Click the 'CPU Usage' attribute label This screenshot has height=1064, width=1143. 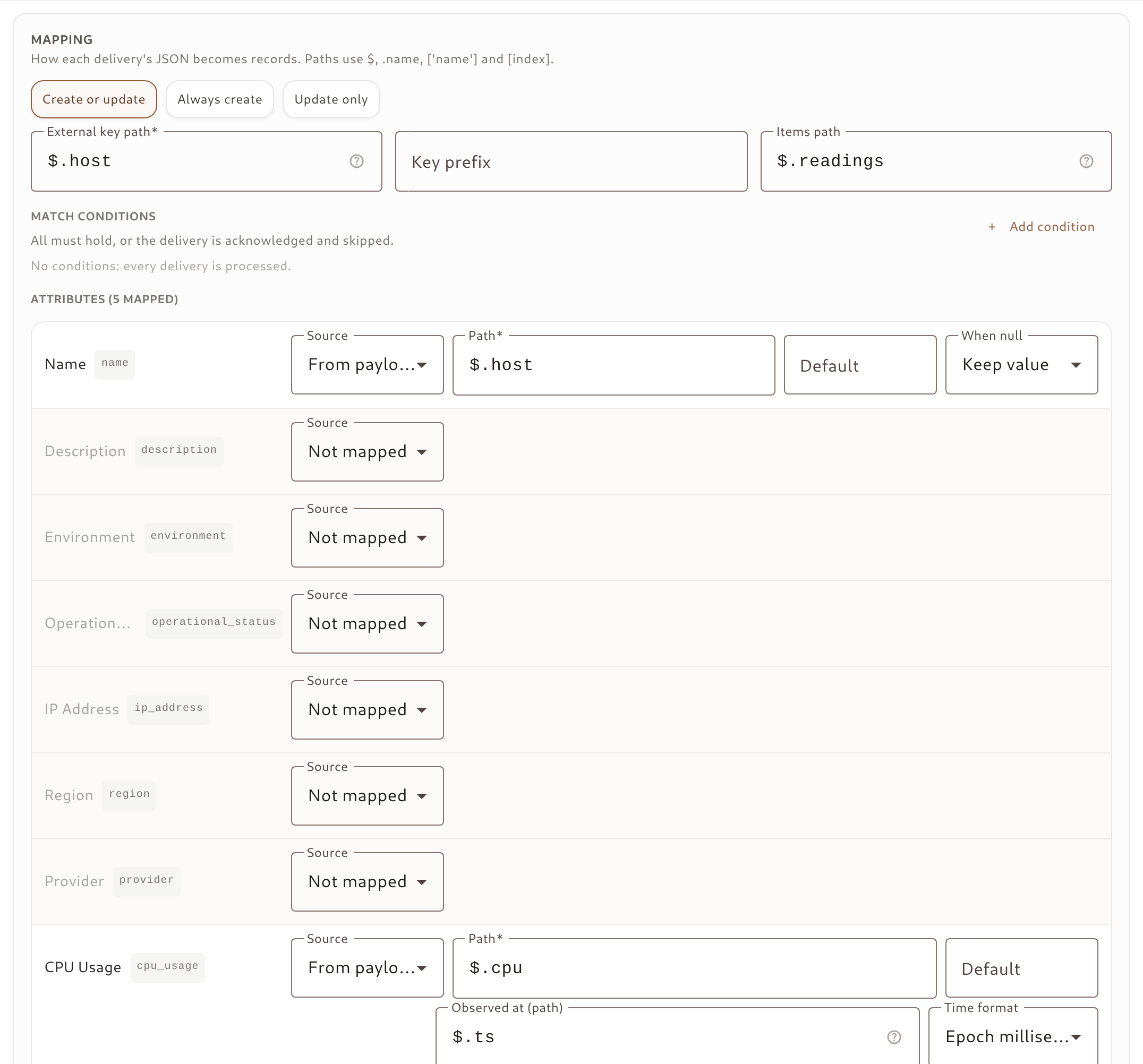tap(83, 968)
